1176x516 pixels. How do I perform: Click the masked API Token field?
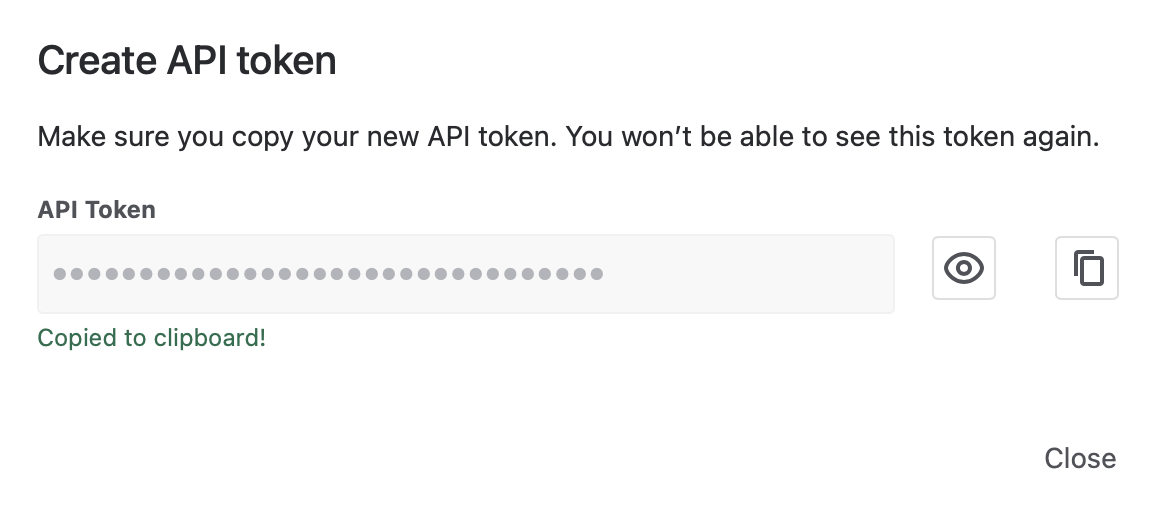pos(466,274)
